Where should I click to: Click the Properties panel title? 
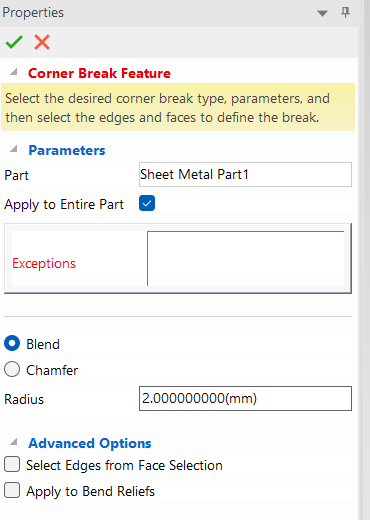[33, 13]
